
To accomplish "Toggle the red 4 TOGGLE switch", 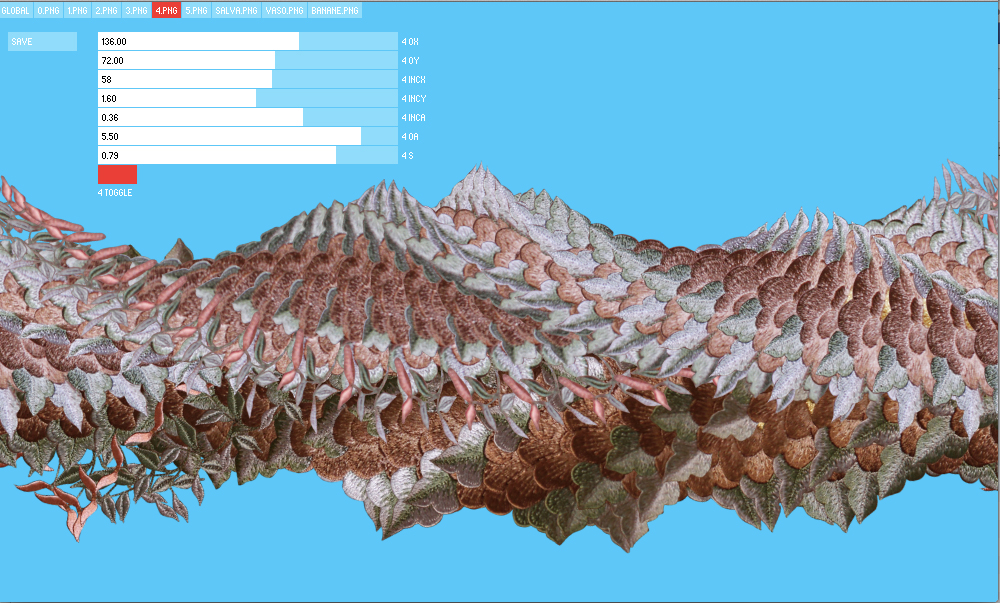I will (x=117, y=174).
